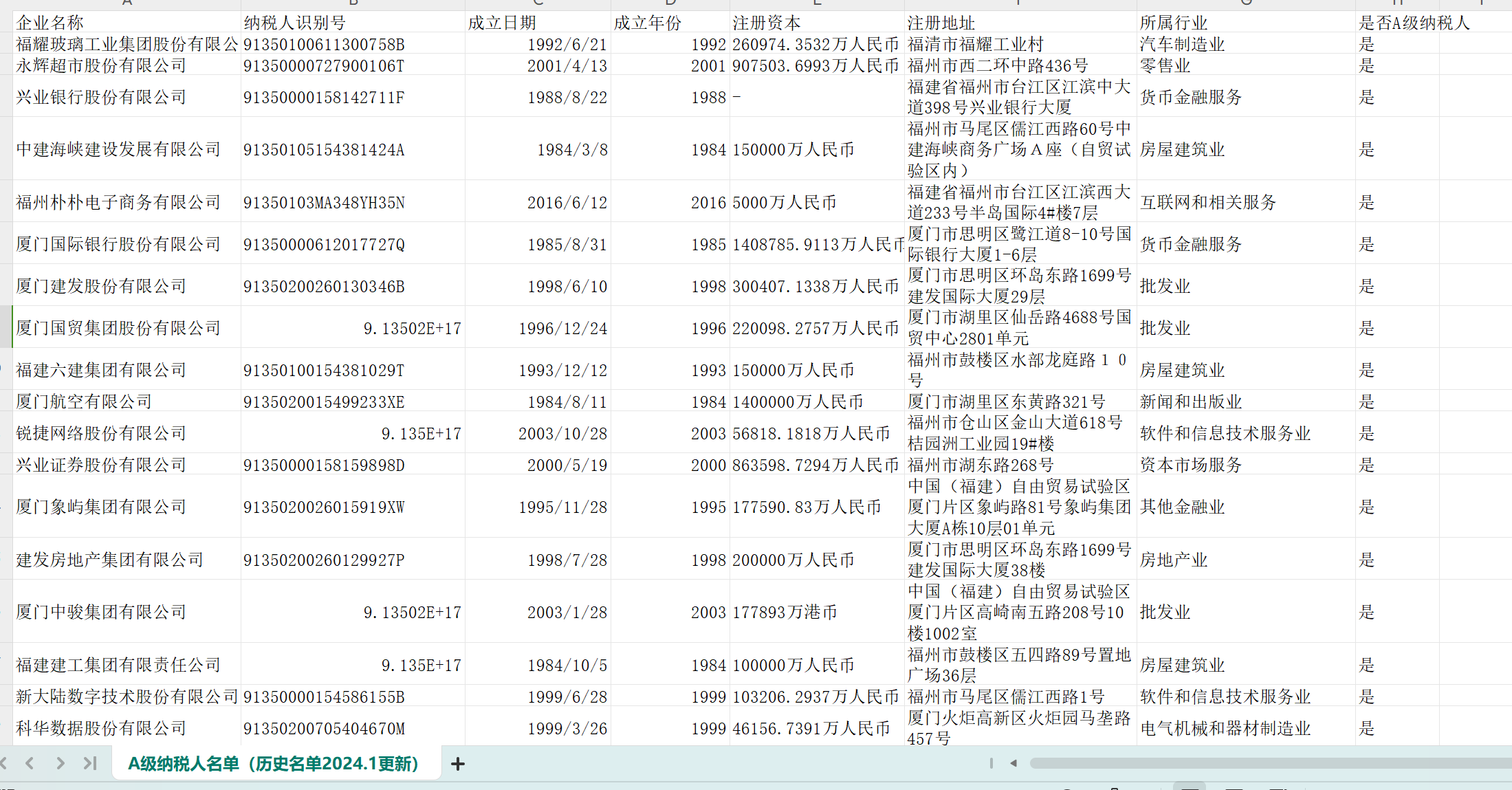
Task: Go to next sheet arrow
Action: [61, 763]
